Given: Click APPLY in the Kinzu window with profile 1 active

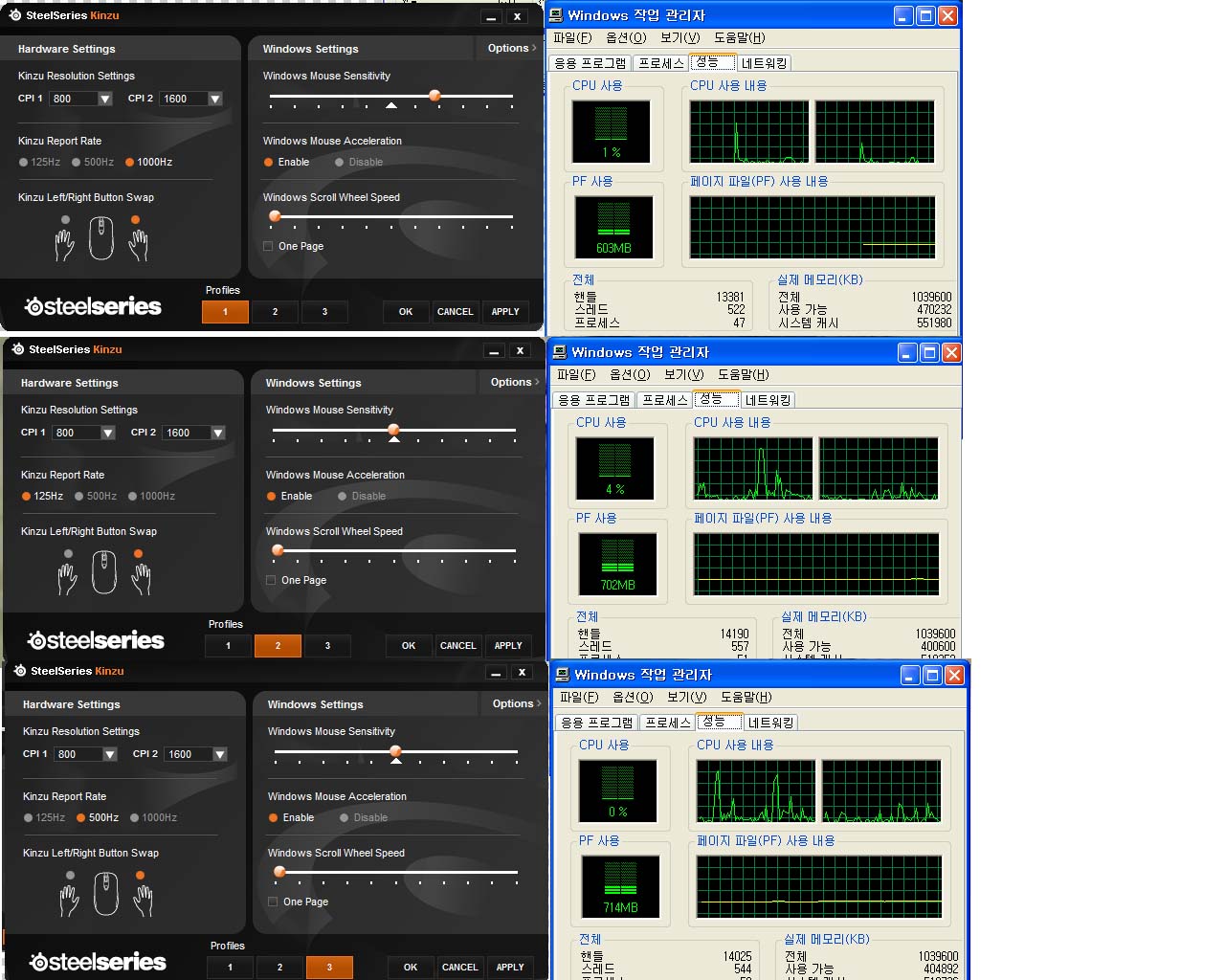Looking at the screenshot, I should pyautogui.click(x=505, y=312).
